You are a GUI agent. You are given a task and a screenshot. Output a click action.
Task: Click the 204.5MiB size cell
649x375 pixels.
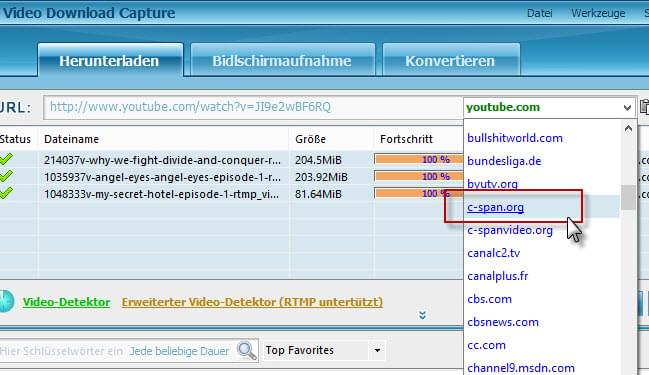318,160
